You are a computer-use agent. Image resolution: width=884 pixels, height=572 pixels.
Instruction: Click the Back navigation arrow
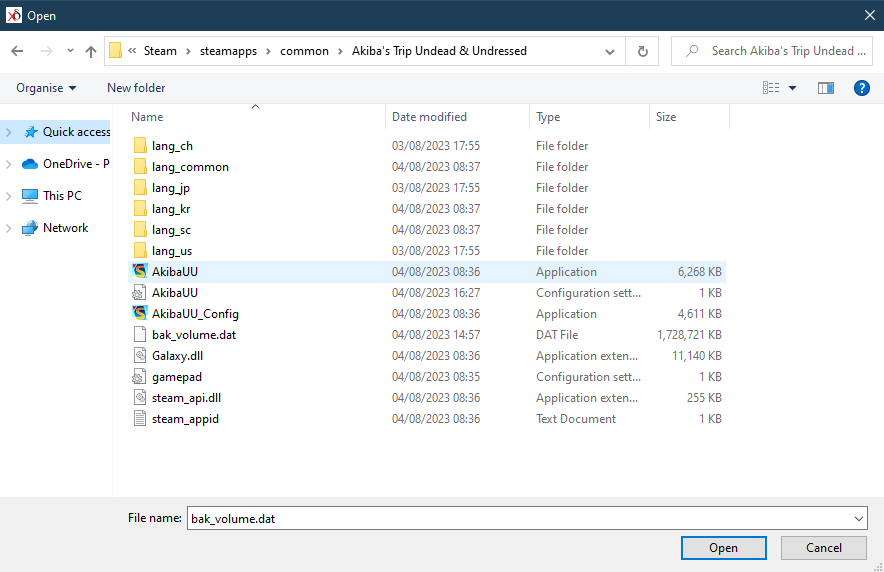coord(17,51)
